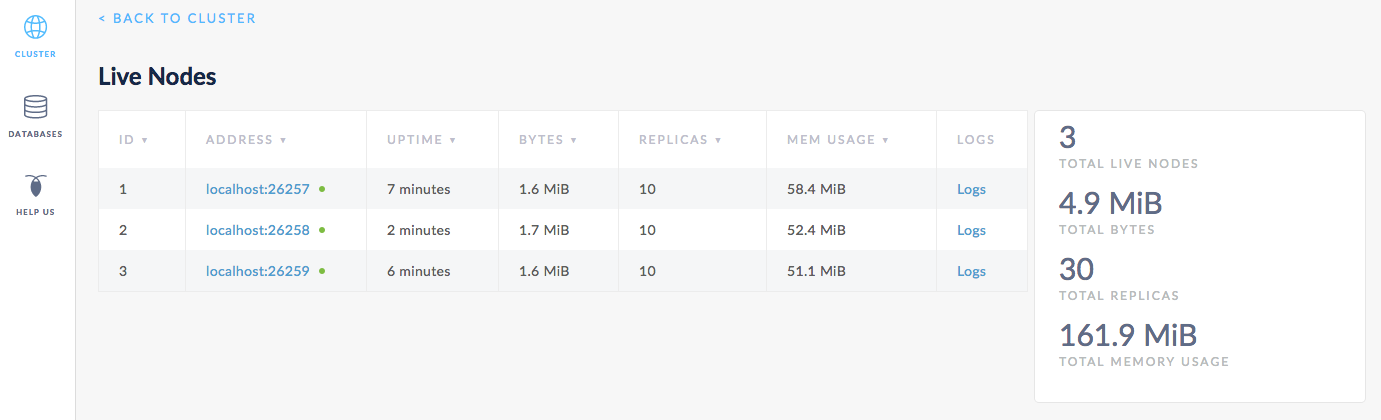Open the Databases stack icon

coord(35,107)
